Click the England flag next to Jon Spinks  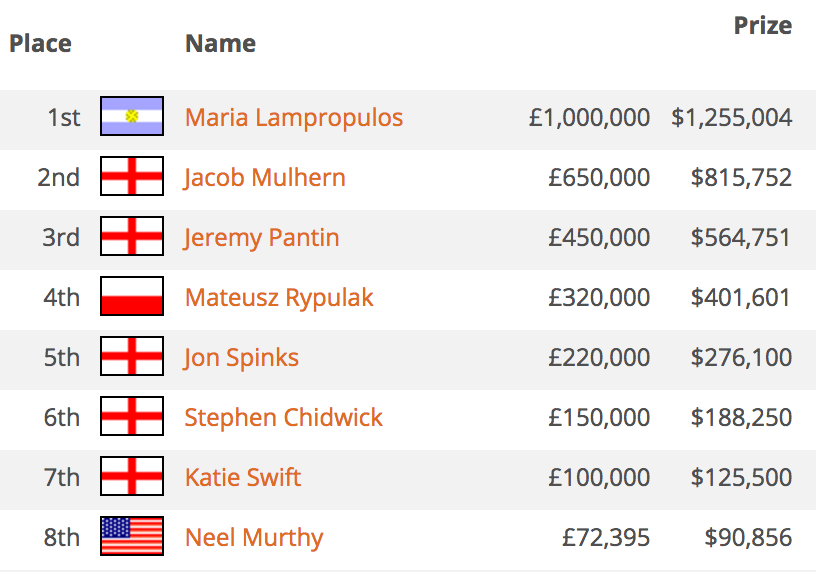tap(132, 356)
